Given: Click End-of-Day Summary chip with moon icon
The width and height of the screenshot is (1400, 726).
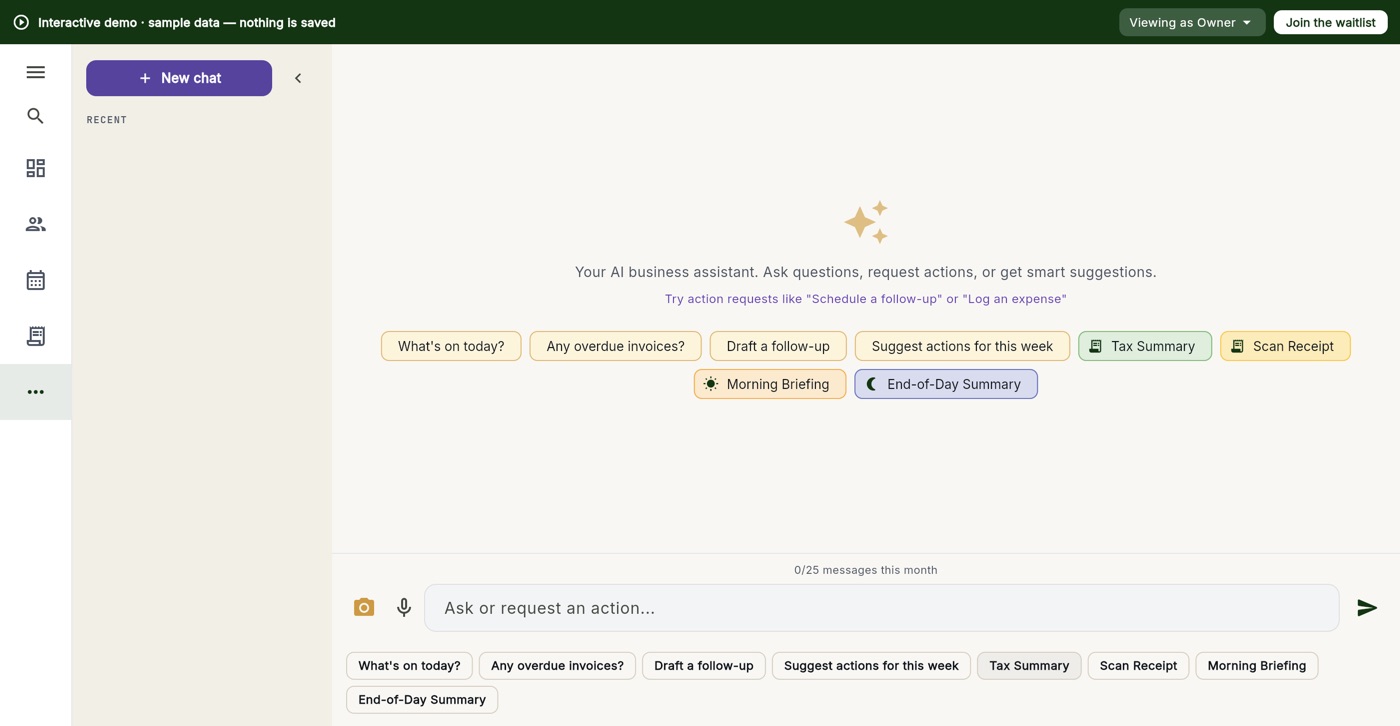Looking at the screenshot, I should tap(946, 384).
